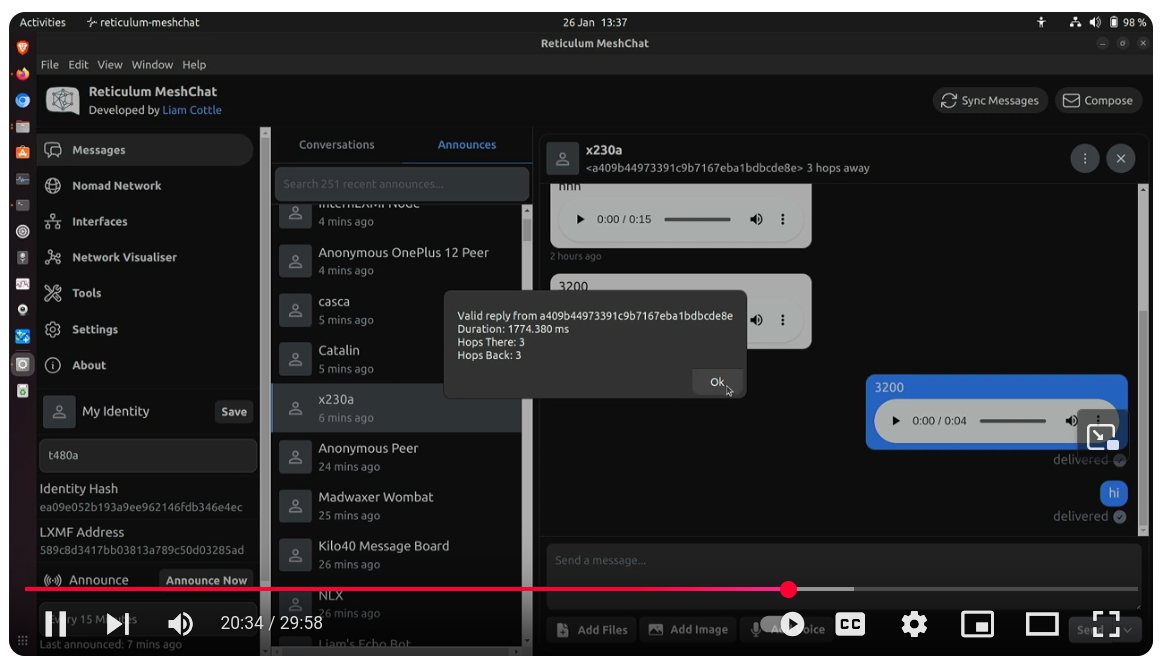Open the Activities overview
1170x665 pixels.
[x=43, y=22]
